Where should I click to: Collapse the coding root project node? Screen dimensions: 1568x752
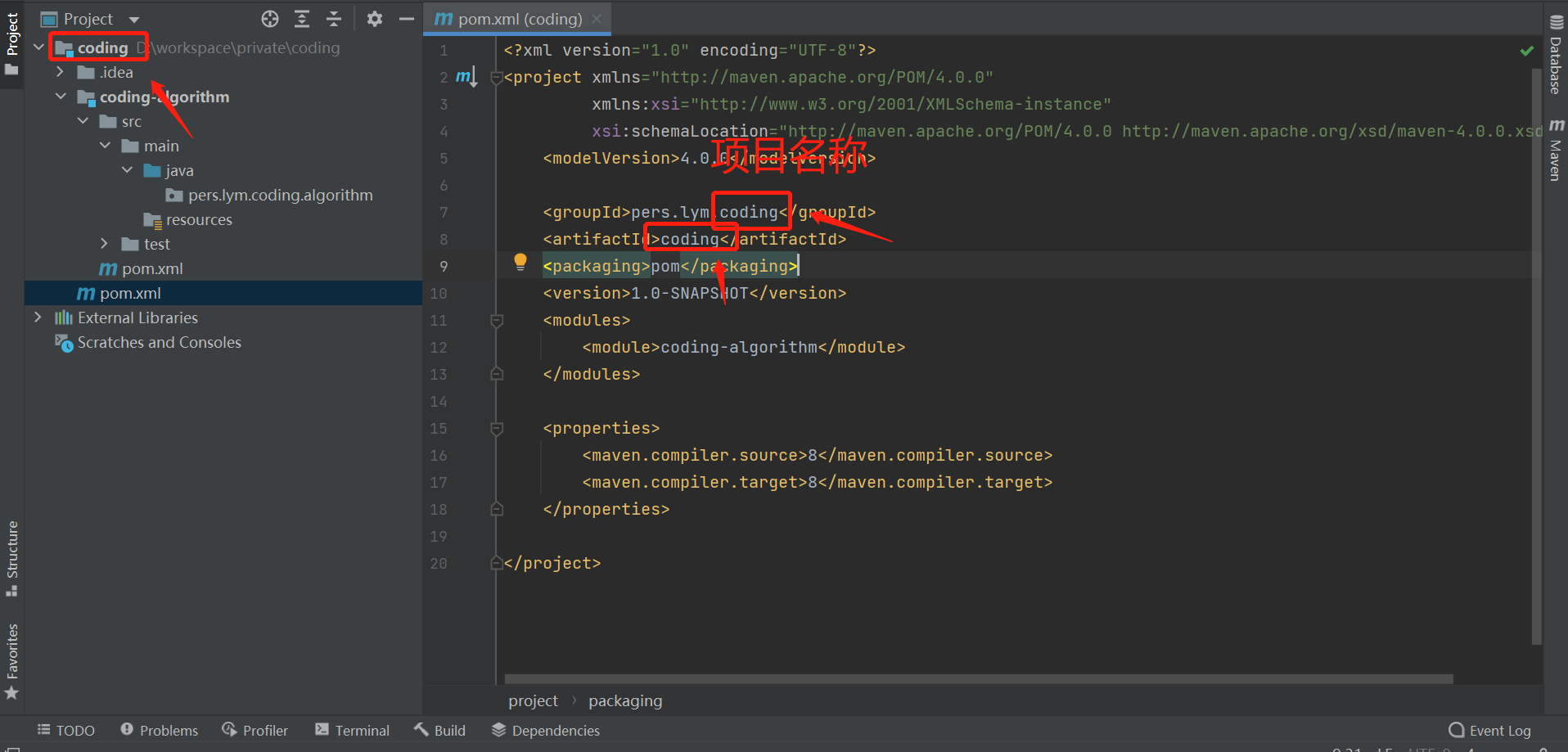[38, 47]
